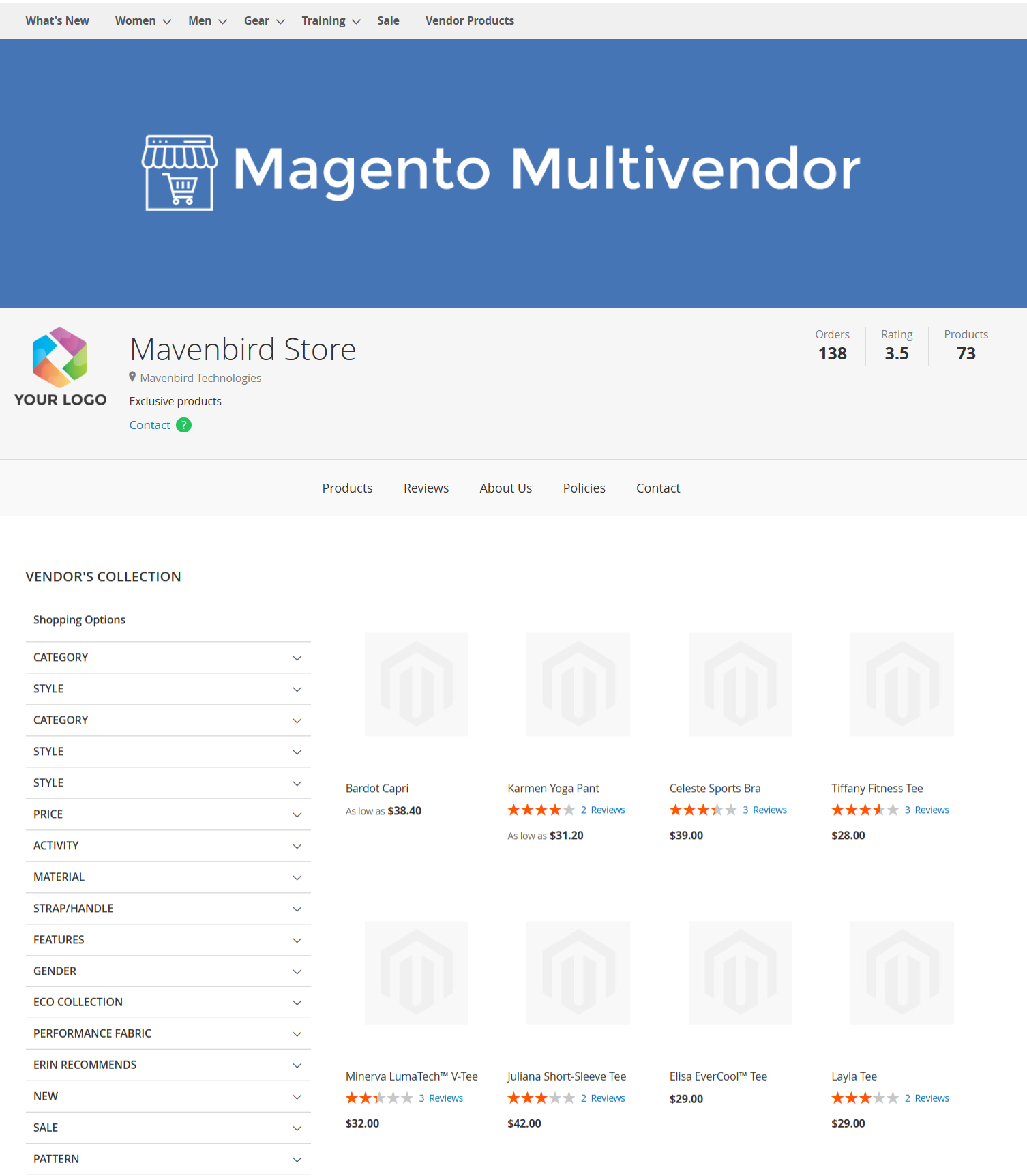The image size is (1027, 1176).
Task: Open the Elisa EverCool Tee product link
Action: (x=718, y=1076)
